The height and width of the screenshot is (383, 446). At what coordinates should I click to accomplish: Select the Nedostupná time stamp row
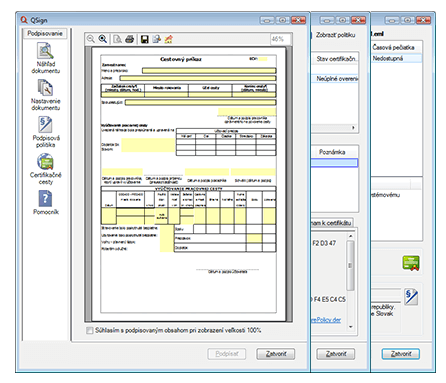pos(397,58)
